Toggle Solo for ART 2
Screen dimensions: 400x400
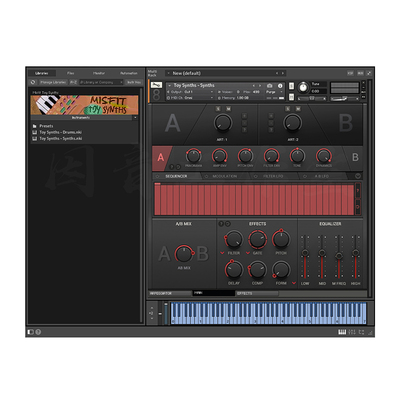click(287, 109)
